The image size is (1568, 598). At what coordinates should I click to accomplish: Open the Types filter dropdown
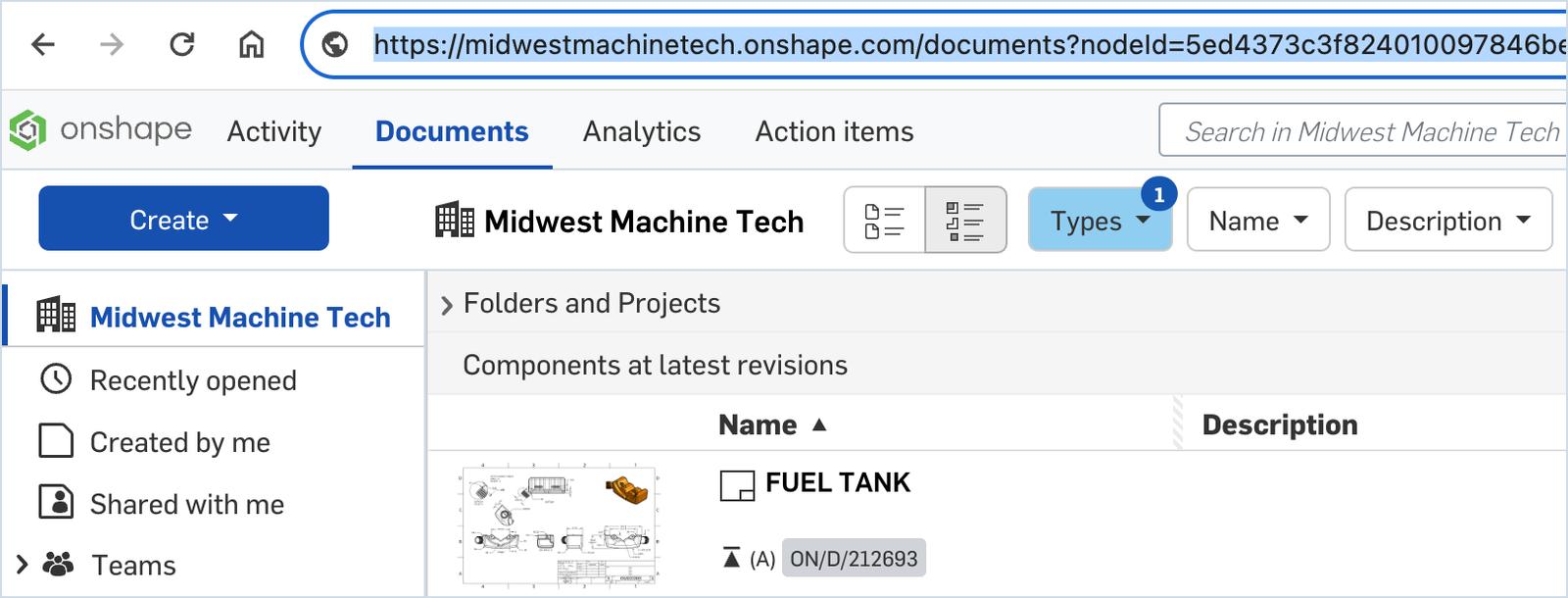[1099, 221]
